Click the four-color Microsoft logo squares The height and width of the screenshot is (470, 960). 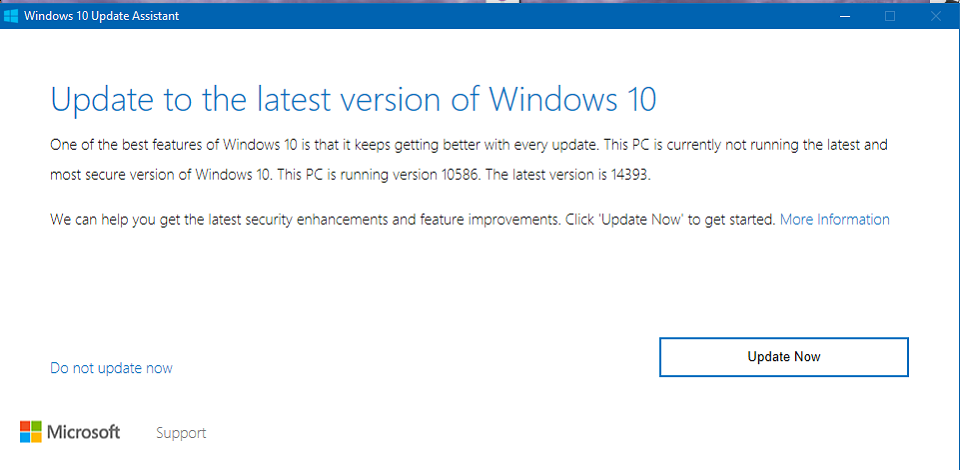[31, 432]
